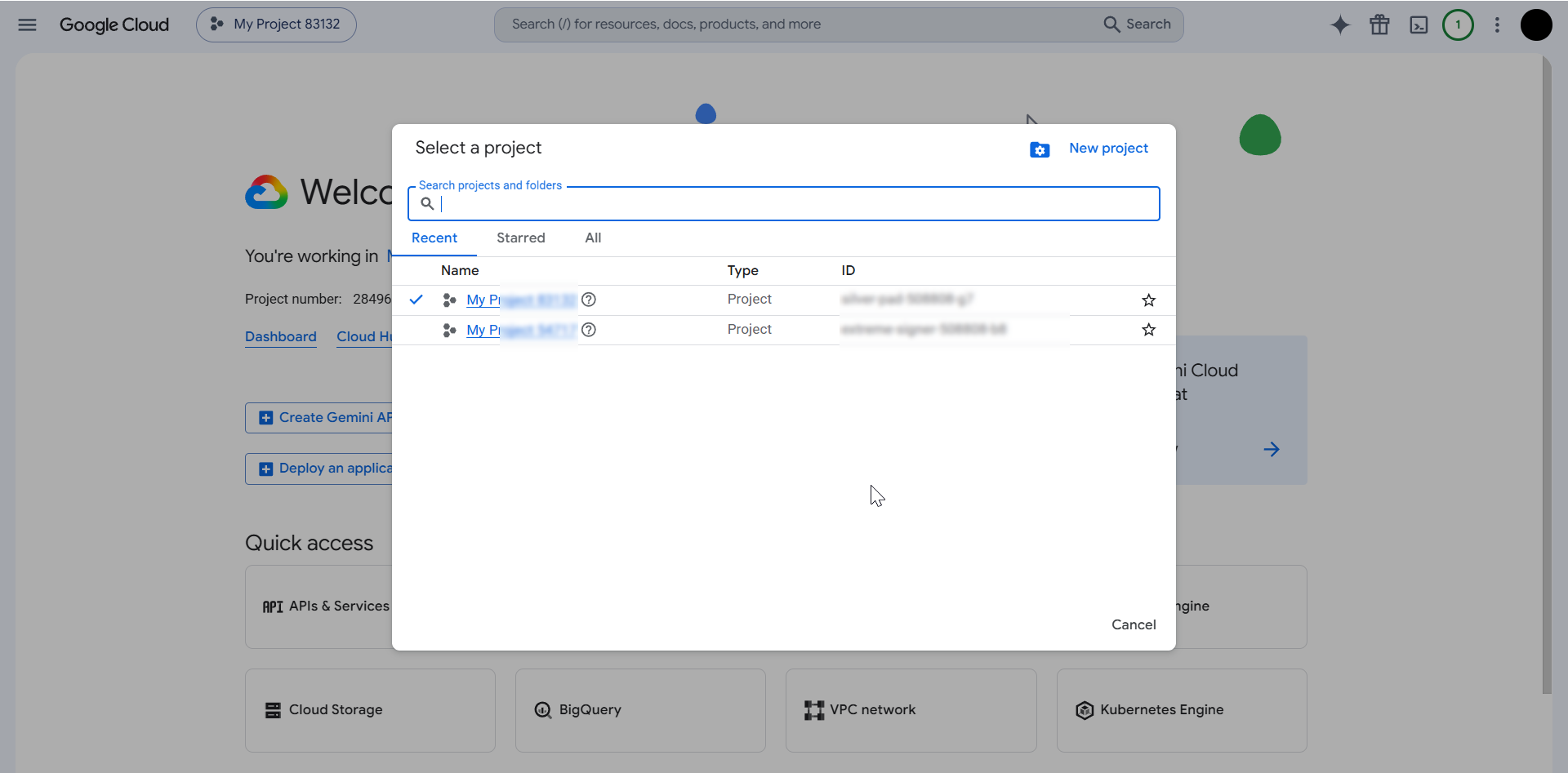Click the BigQuery magnifier icon
The width and height of the screenshot is (1568, 773).
[x=543, y=710]
